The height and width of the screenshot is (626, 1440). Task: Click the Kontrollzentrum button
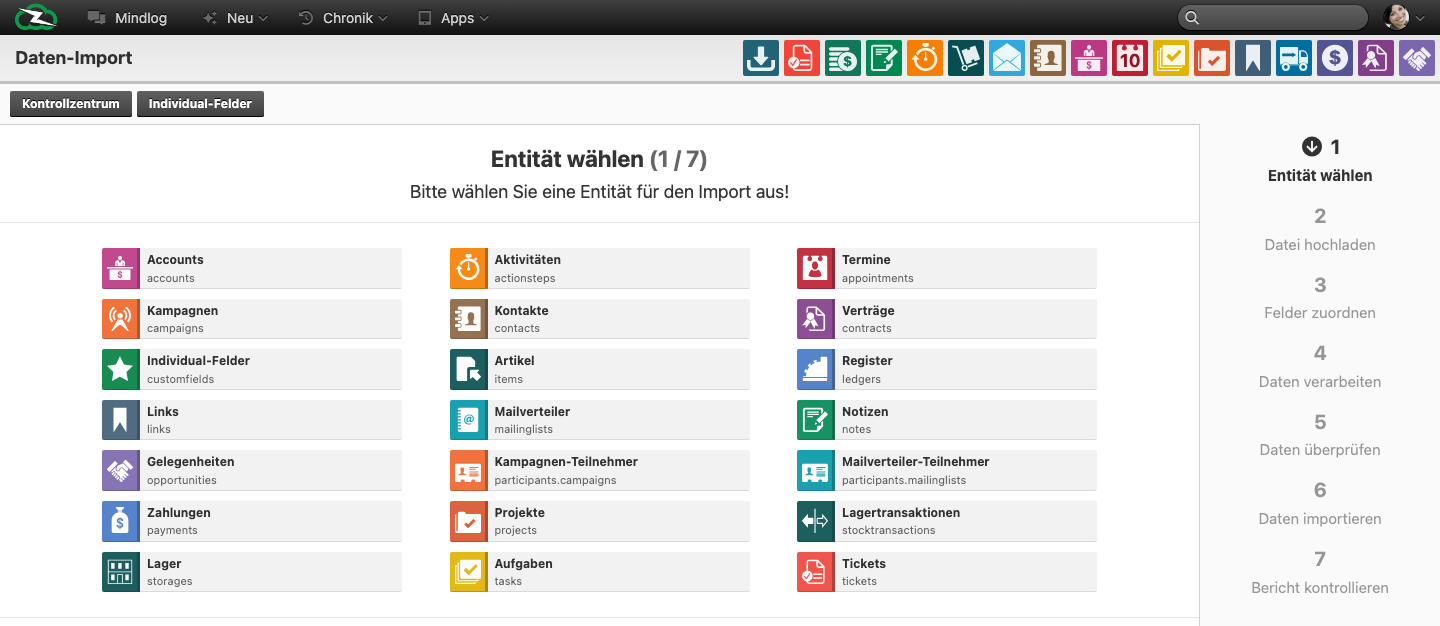click(71, 104)
